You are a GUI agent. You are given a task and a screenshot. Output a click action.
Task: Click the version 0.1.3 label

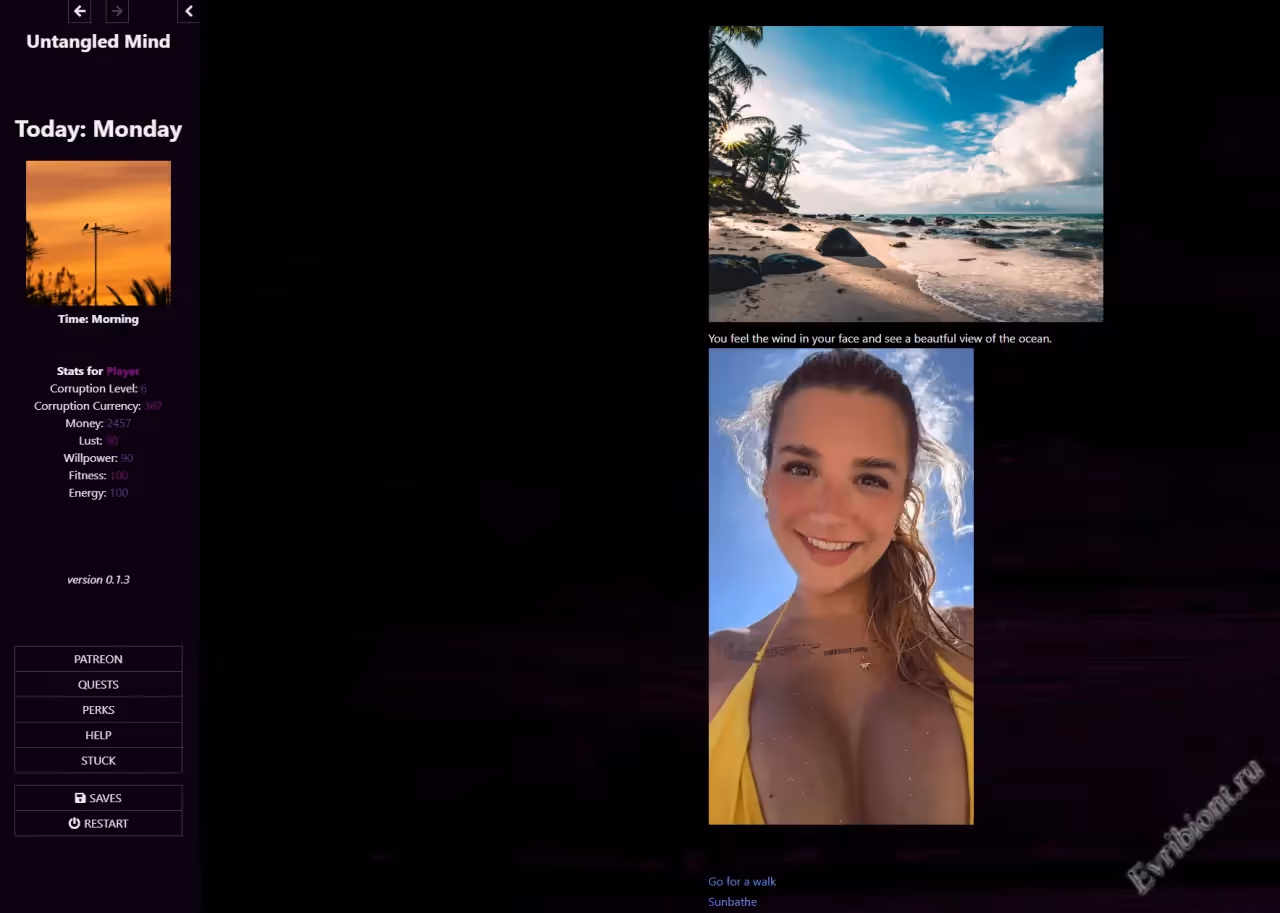98,579
